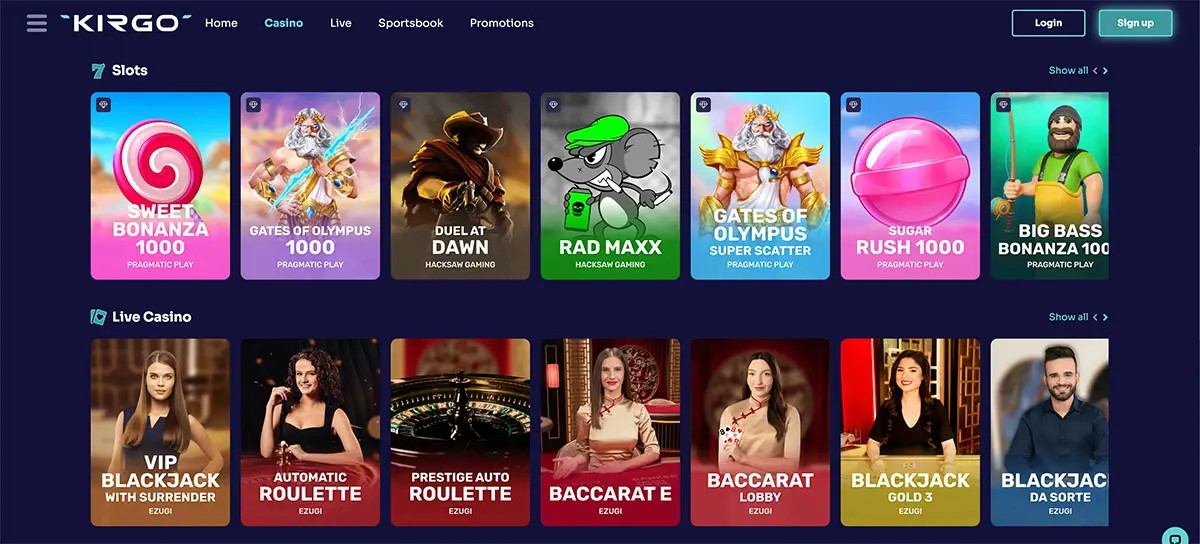Viewport: 1200px width, 544px height.
Task: Open Prestige Auto Roulette live game
Action: tap(460, 432)
